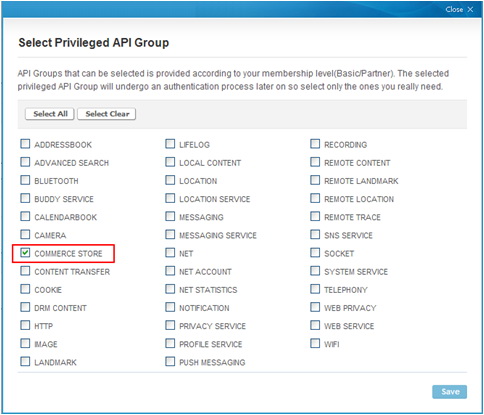
Task: Select the SNS SERVICE checkbox
Action: 315,235
